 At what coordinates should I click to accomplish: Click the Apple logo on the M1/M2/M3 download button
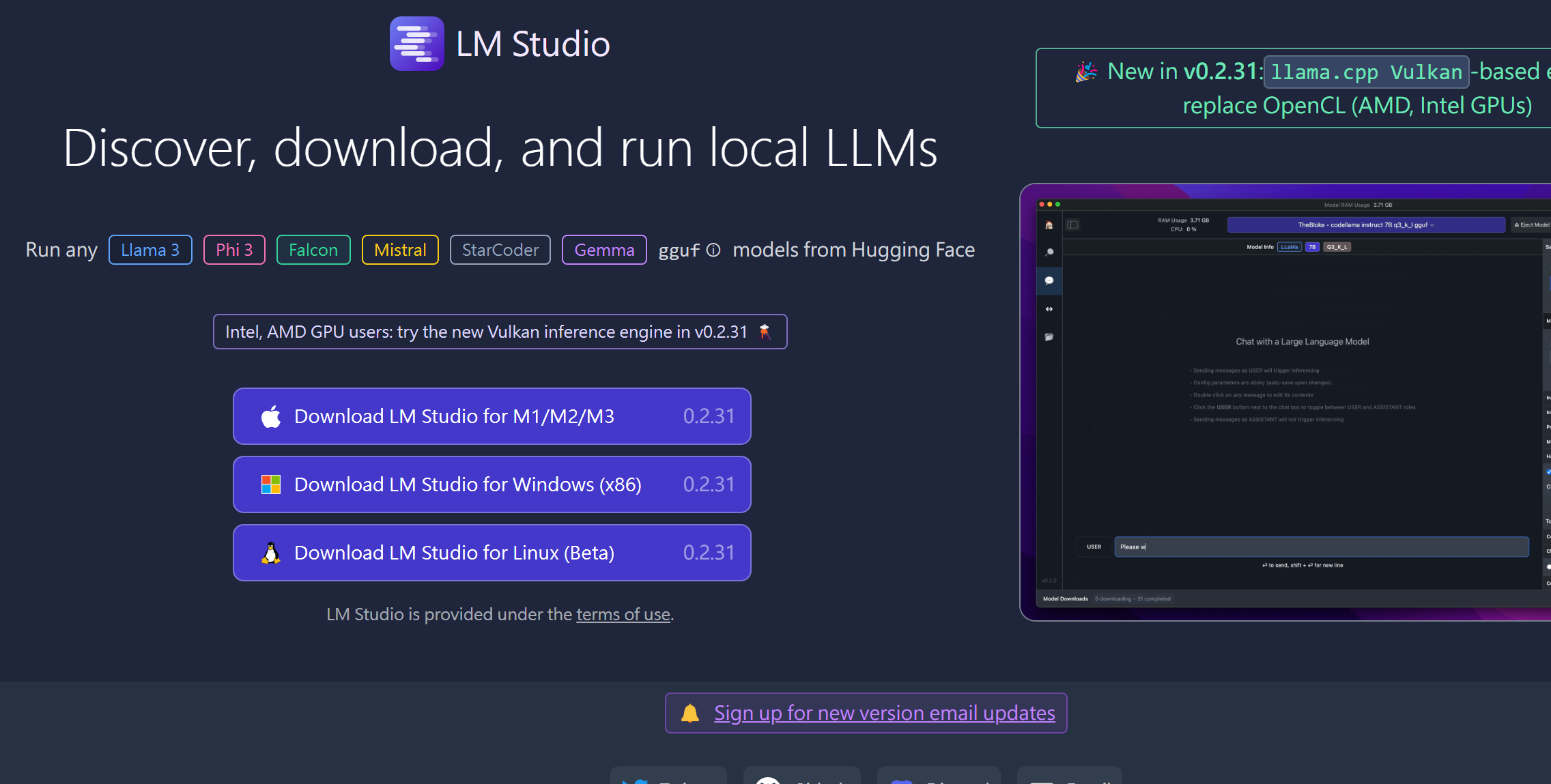[x=271, y=416]
